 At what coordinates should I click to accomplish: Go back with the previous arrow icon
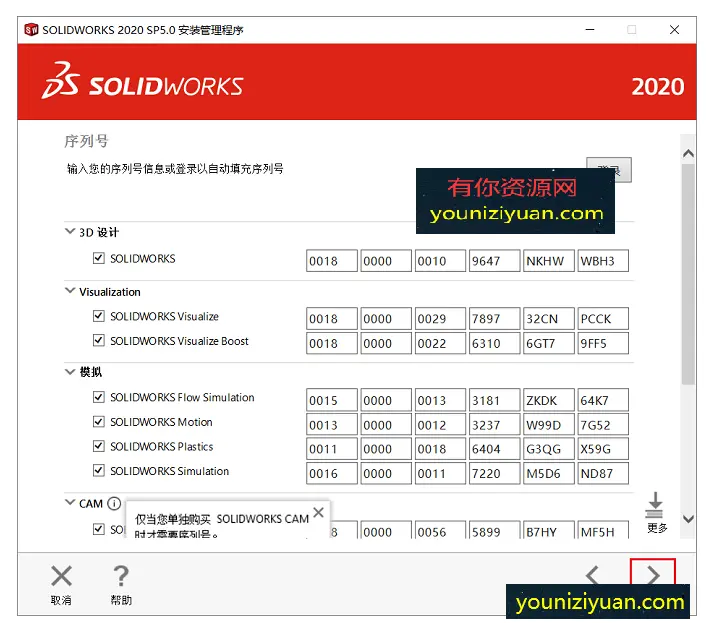coord(592,576)
